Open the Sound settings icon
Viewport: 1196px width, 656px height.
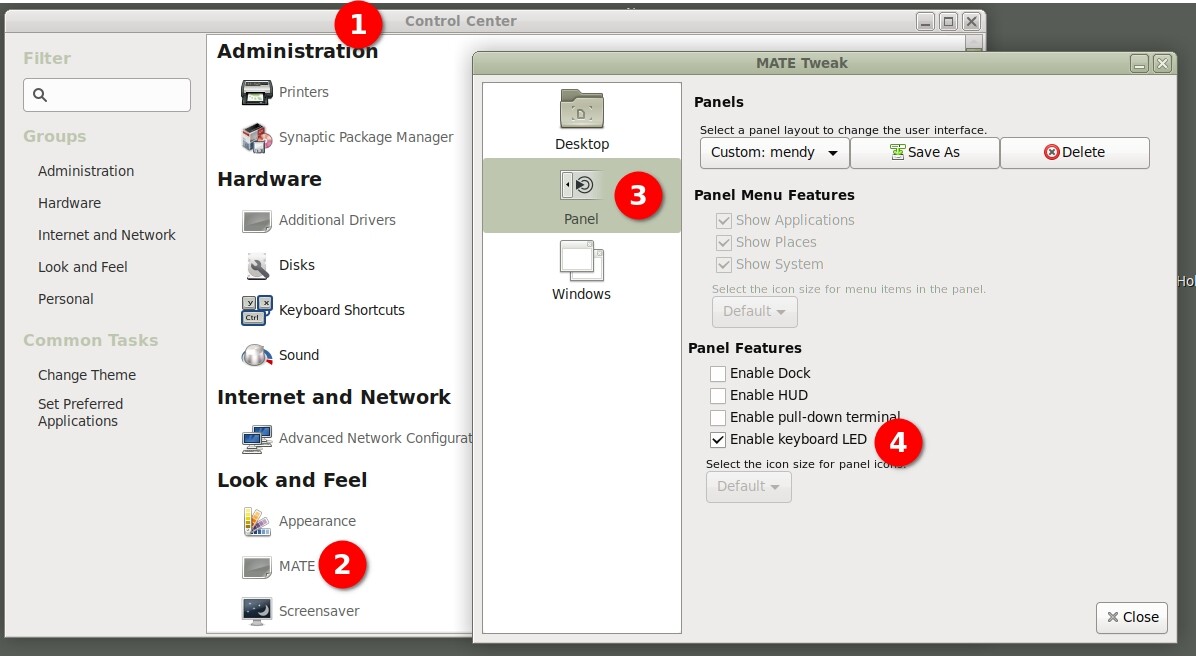click(256, 355)
